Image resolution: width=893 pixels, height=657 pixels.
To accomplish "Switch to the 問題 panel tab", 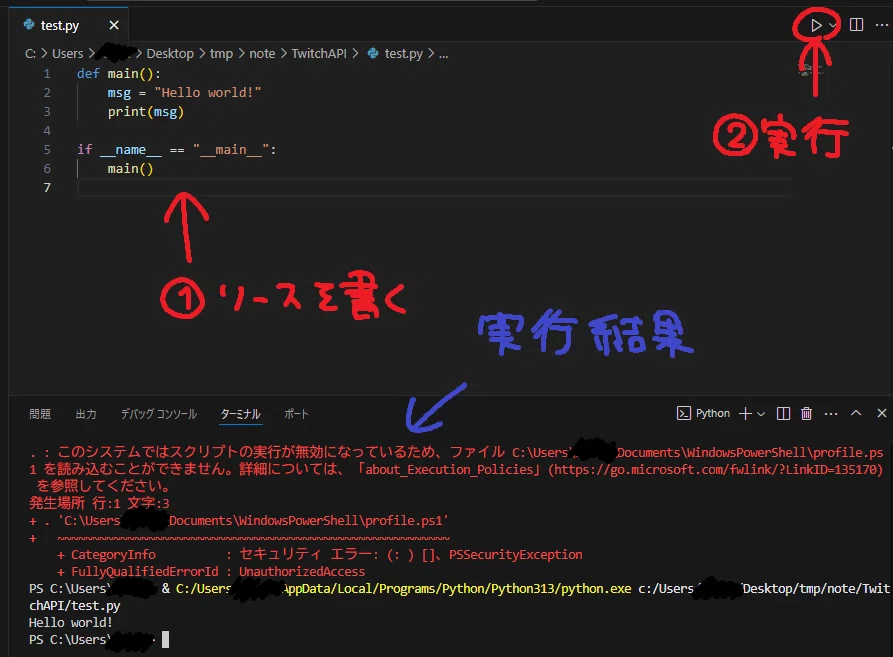I will [40, 414].
